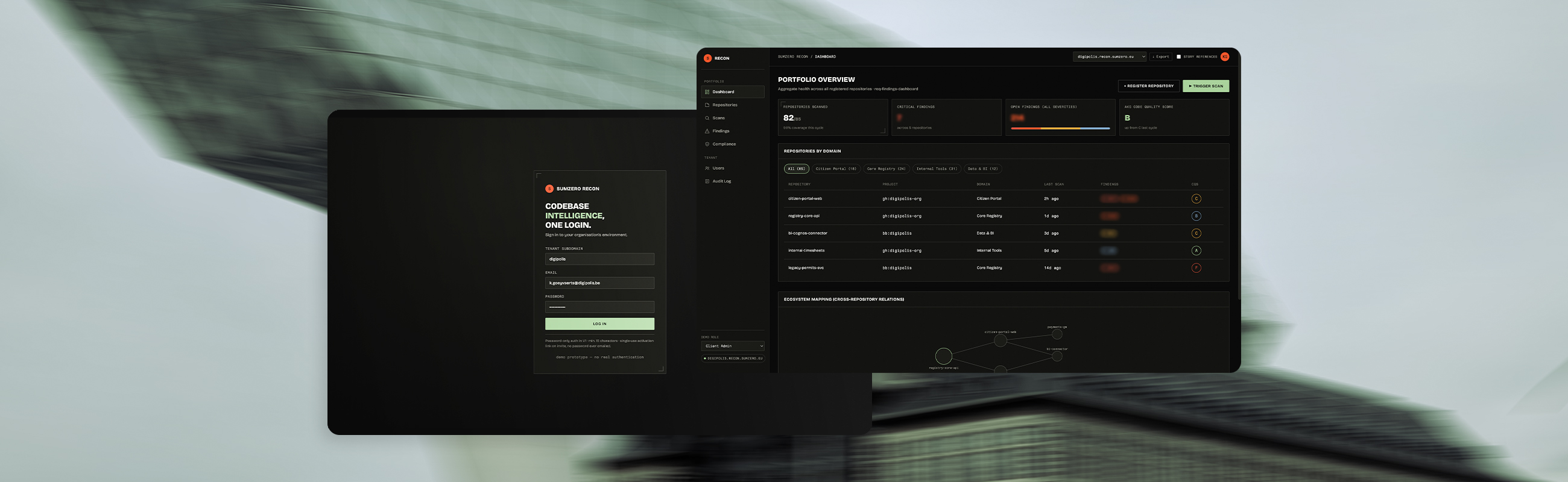
Task: Click the CQS grade badge for bi-cognos-connector
Action: pyautogui.click(x=1196, y=233)
